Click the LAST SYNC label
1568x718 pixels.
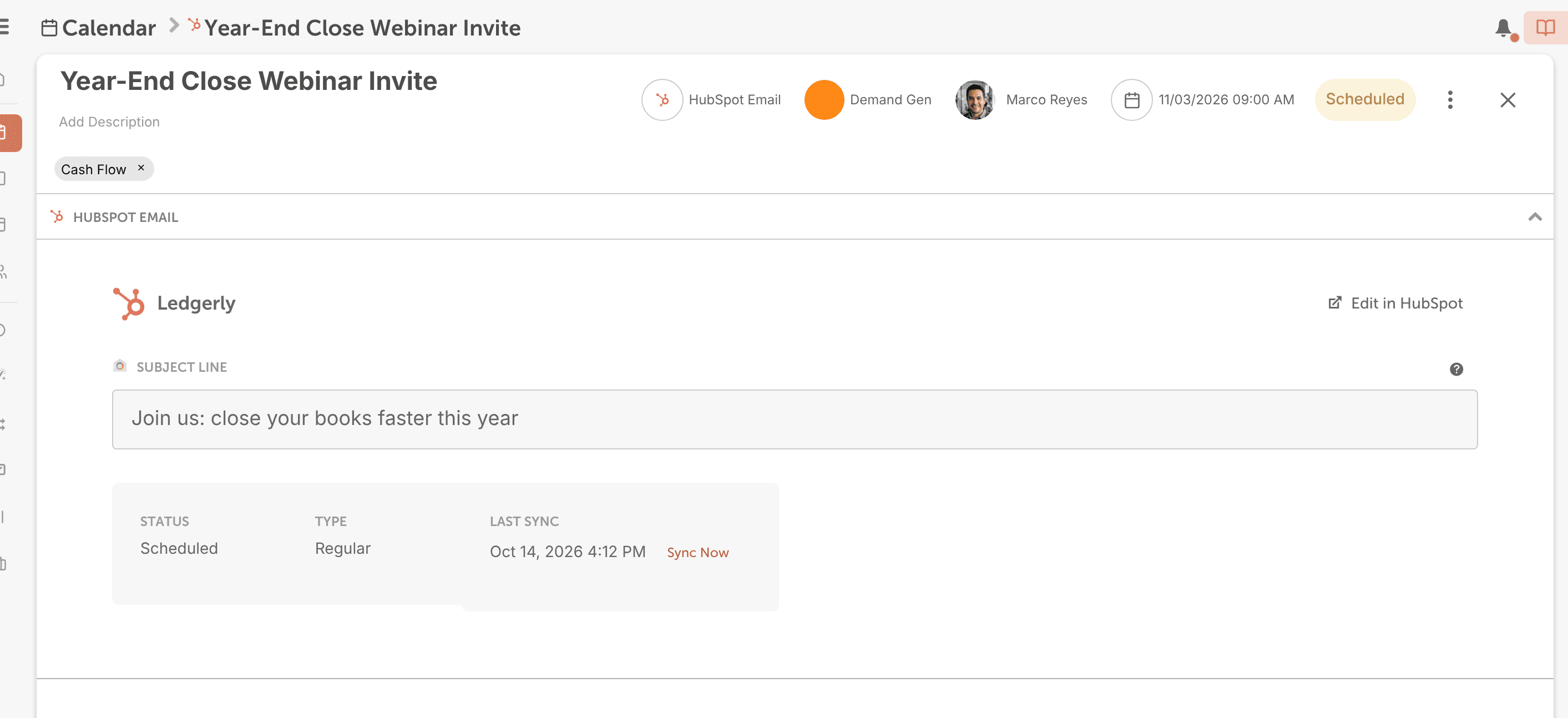coord(524,522)
